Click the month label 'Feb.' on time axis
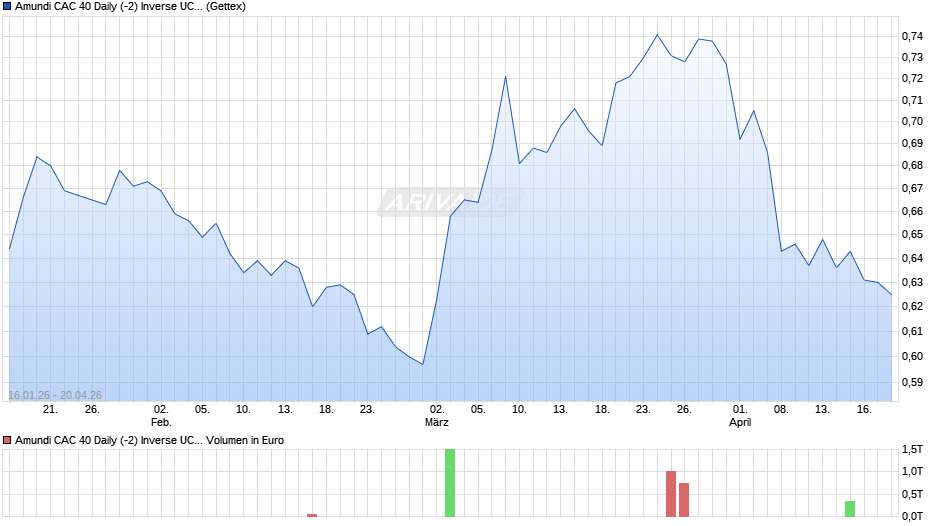The width and height of the screenshot is (940, 526). 161,422
